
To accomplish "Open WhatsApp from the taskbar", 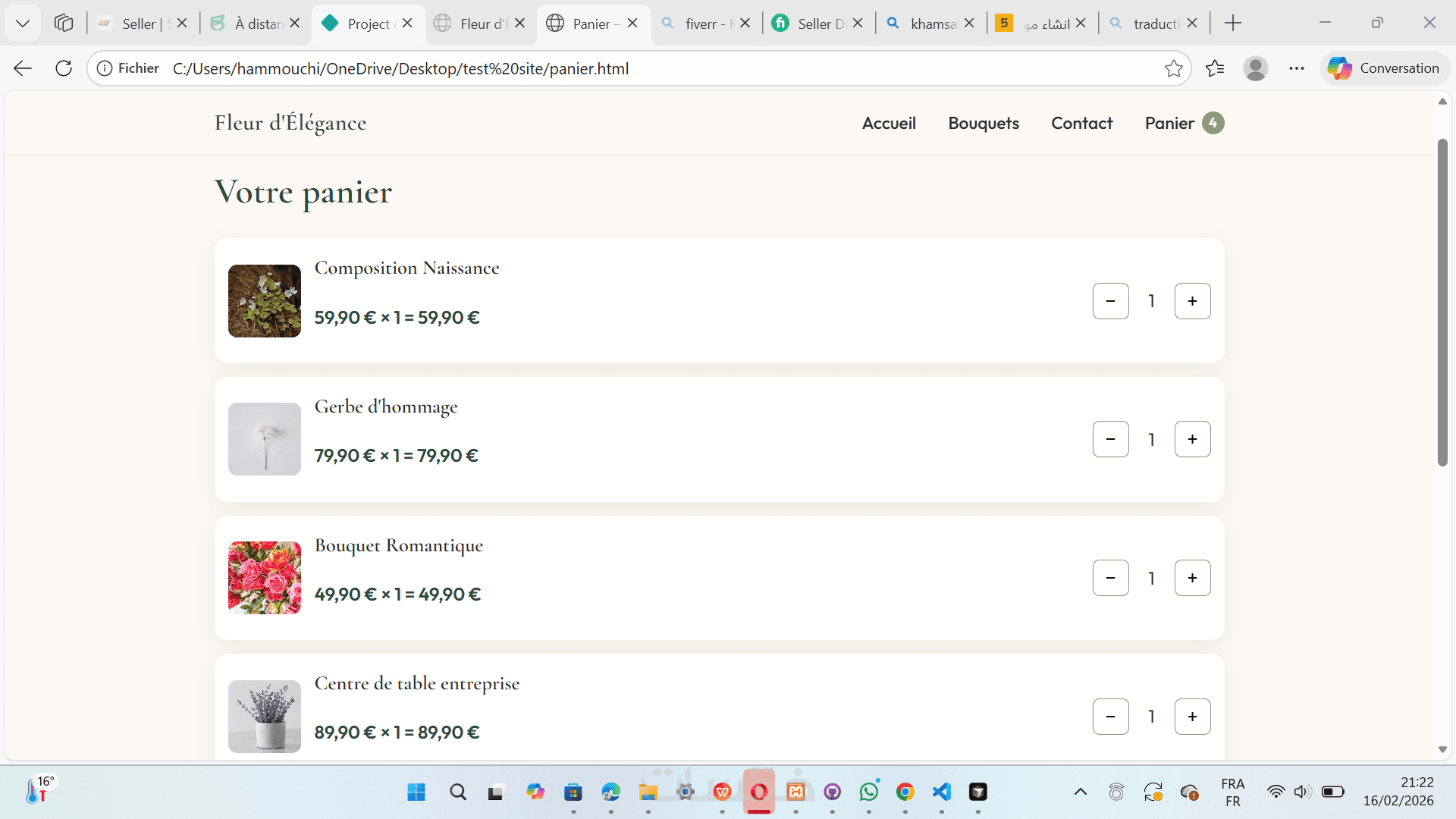I will [x=868, y=792].
